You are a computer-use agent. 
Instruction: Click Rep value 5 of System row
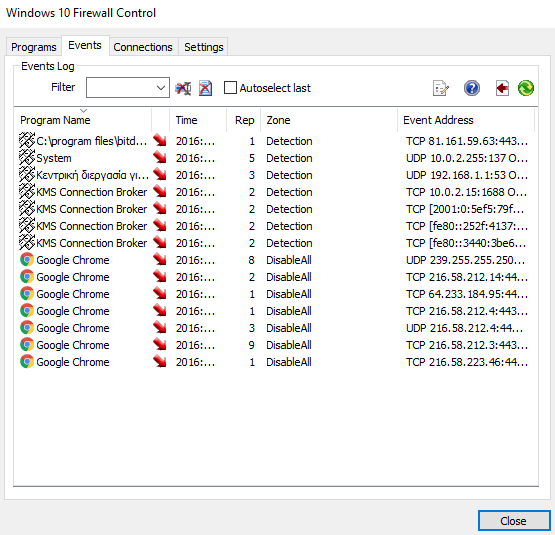point(251,158)
